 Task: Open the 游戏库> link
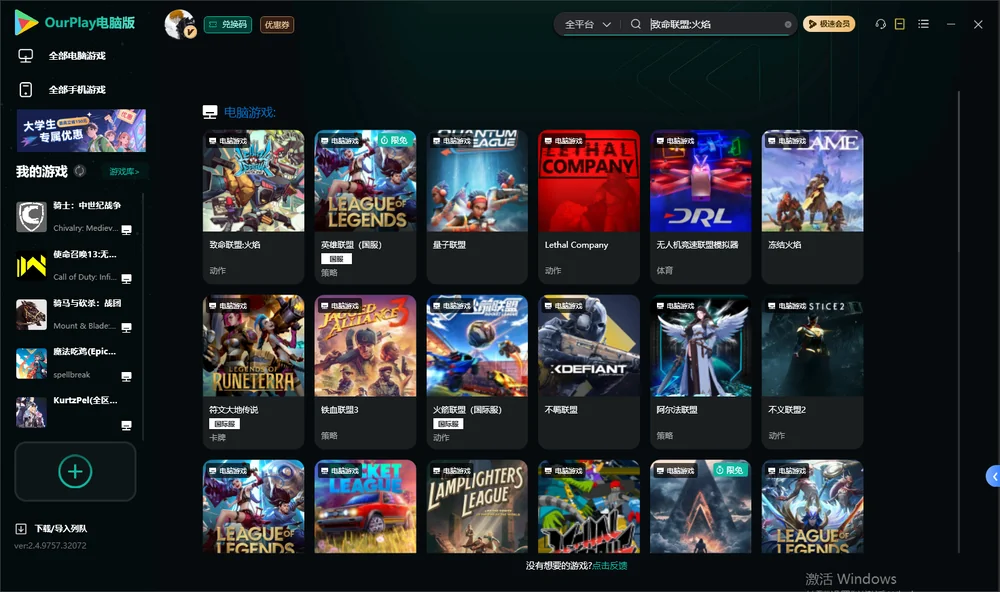coord(124,172)
